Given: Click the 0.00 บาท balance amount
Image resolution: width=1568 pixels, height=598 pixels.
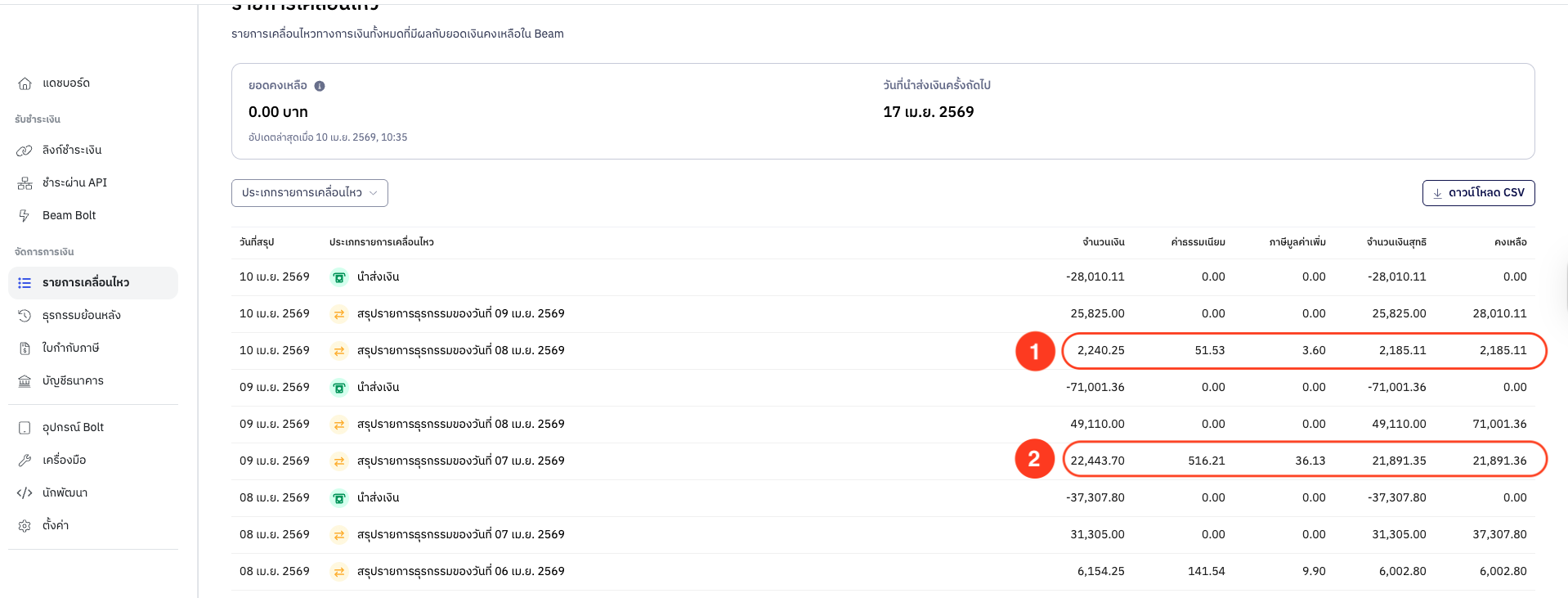Looking at the screenshot, I should [278, 112].
